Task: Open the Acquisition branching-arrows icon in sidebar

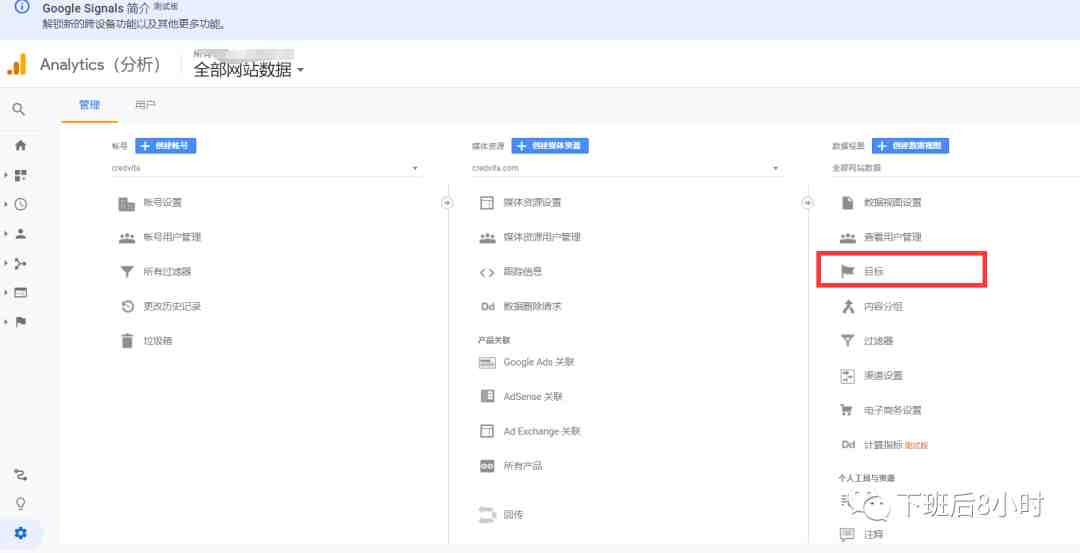Action: (x=21, y=263)
